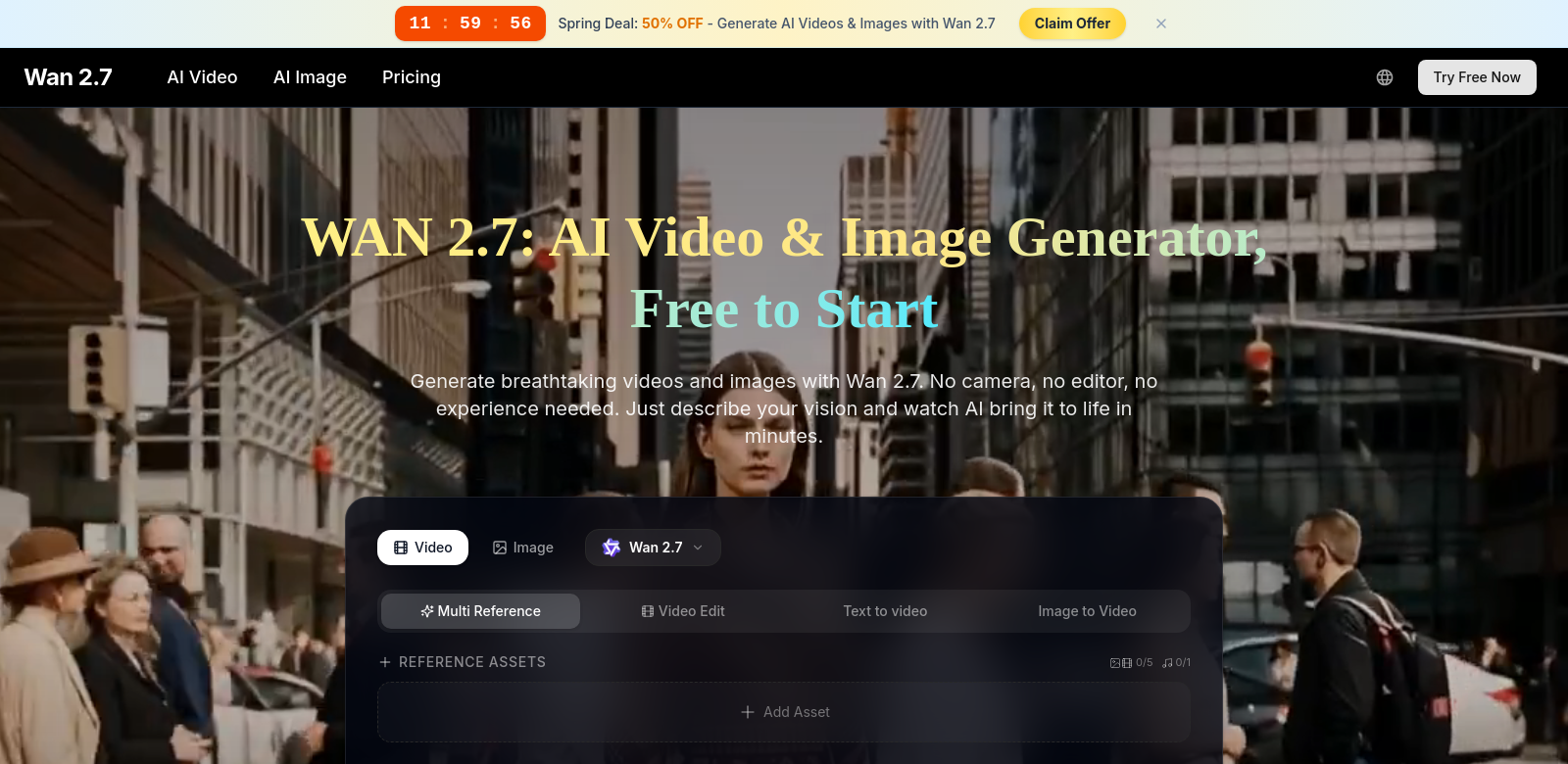Go to the Pricing page
1568x764 pixels.
pos(412,77)
